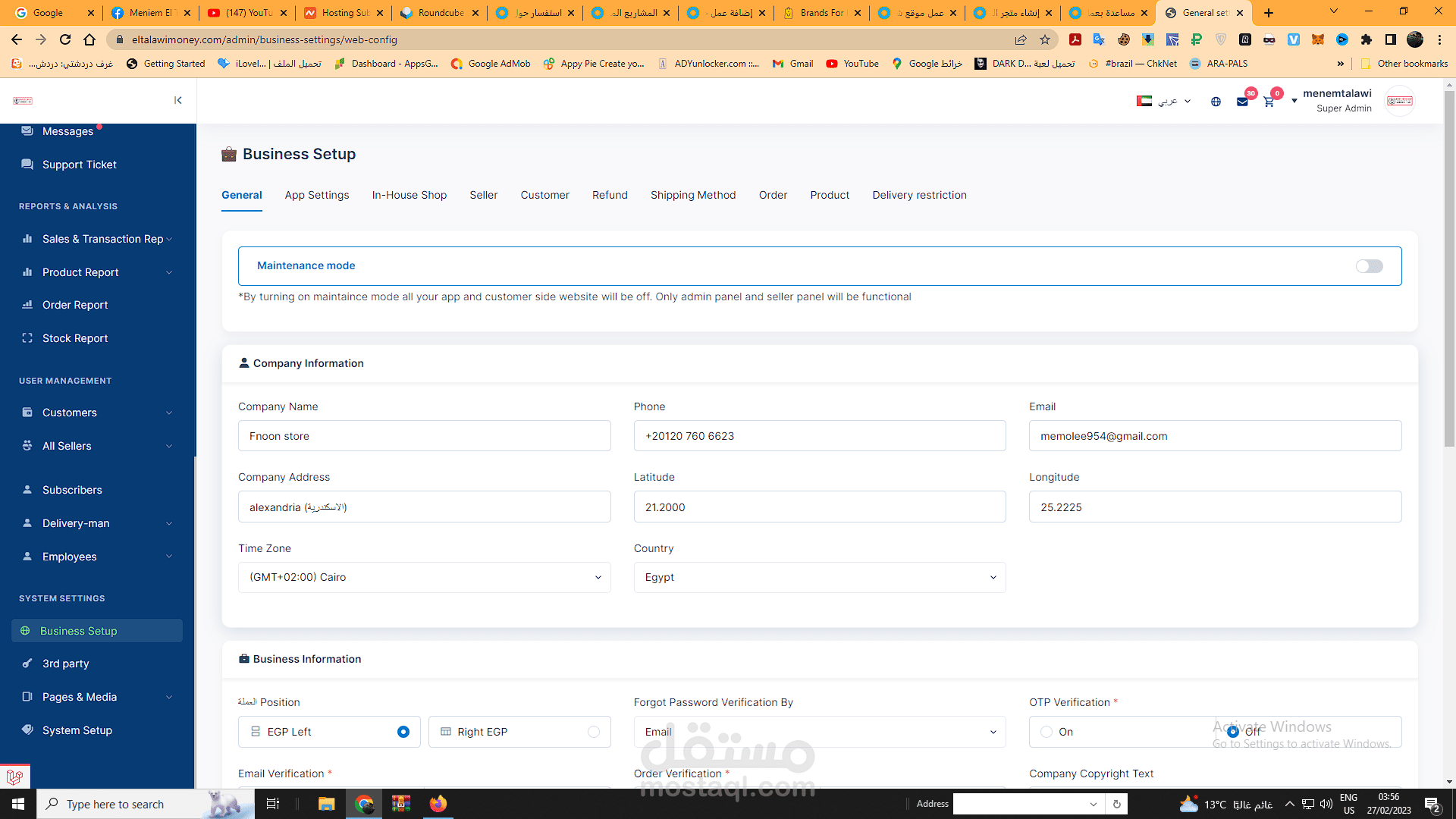Image resolution: width=1456 pixels, height=819 pixels.
Task: Switch to the Shipping Method tab
Action: click(692, 195)
